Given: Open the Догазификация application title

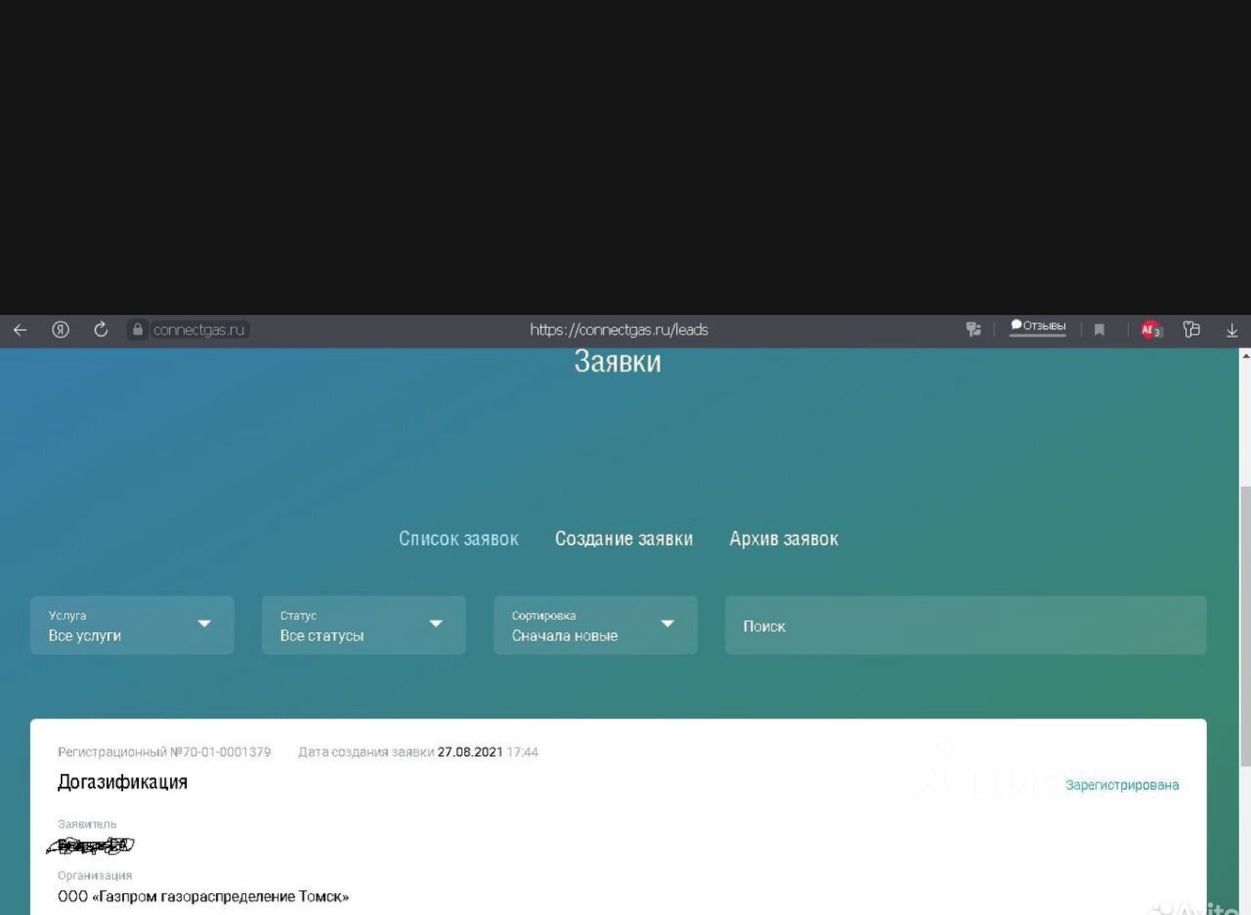Looking at the screenshot, I should click(x=123, y=782).
